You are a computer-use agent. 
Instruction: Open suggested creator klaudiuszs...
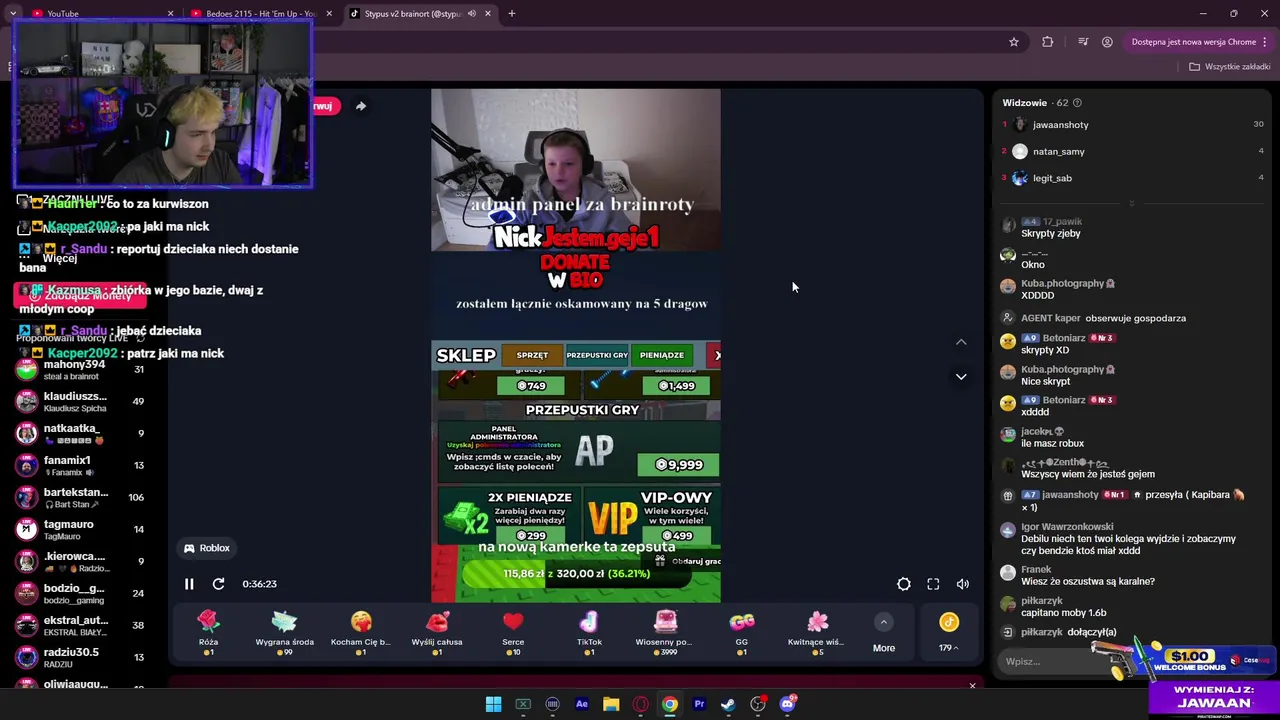coord(82,402)
